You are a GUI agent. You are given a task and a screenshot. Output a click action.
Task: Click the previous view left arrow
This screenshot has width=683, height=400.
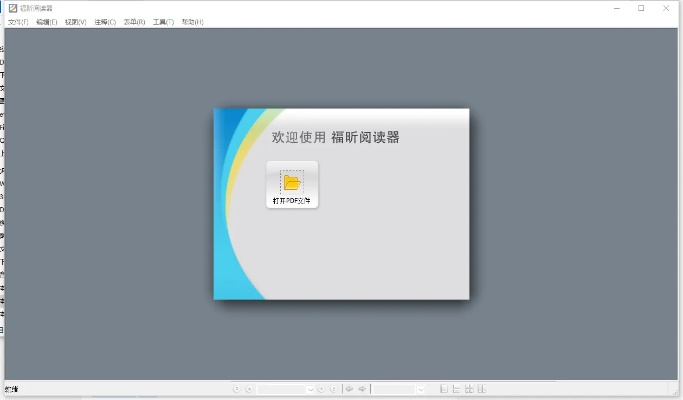point(349,389)
